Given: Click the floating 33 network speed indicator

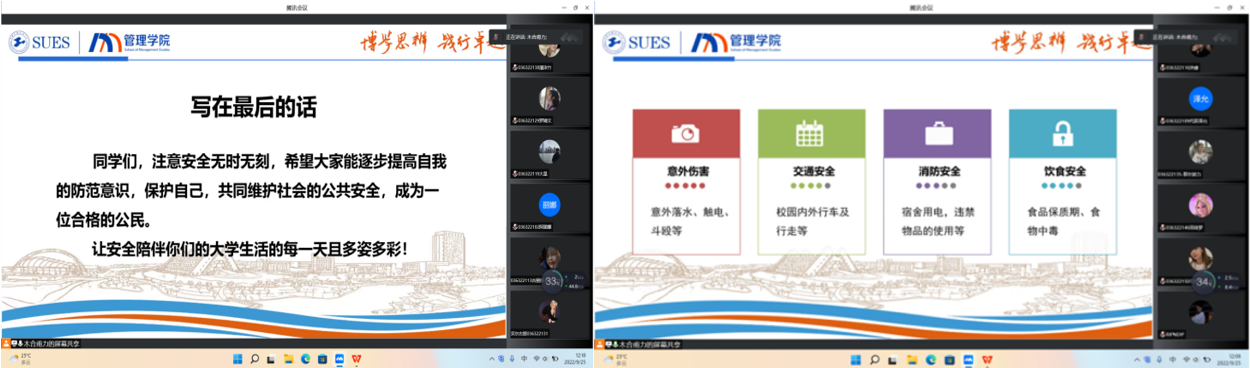Looking at the screenshot, I should 552,281.
